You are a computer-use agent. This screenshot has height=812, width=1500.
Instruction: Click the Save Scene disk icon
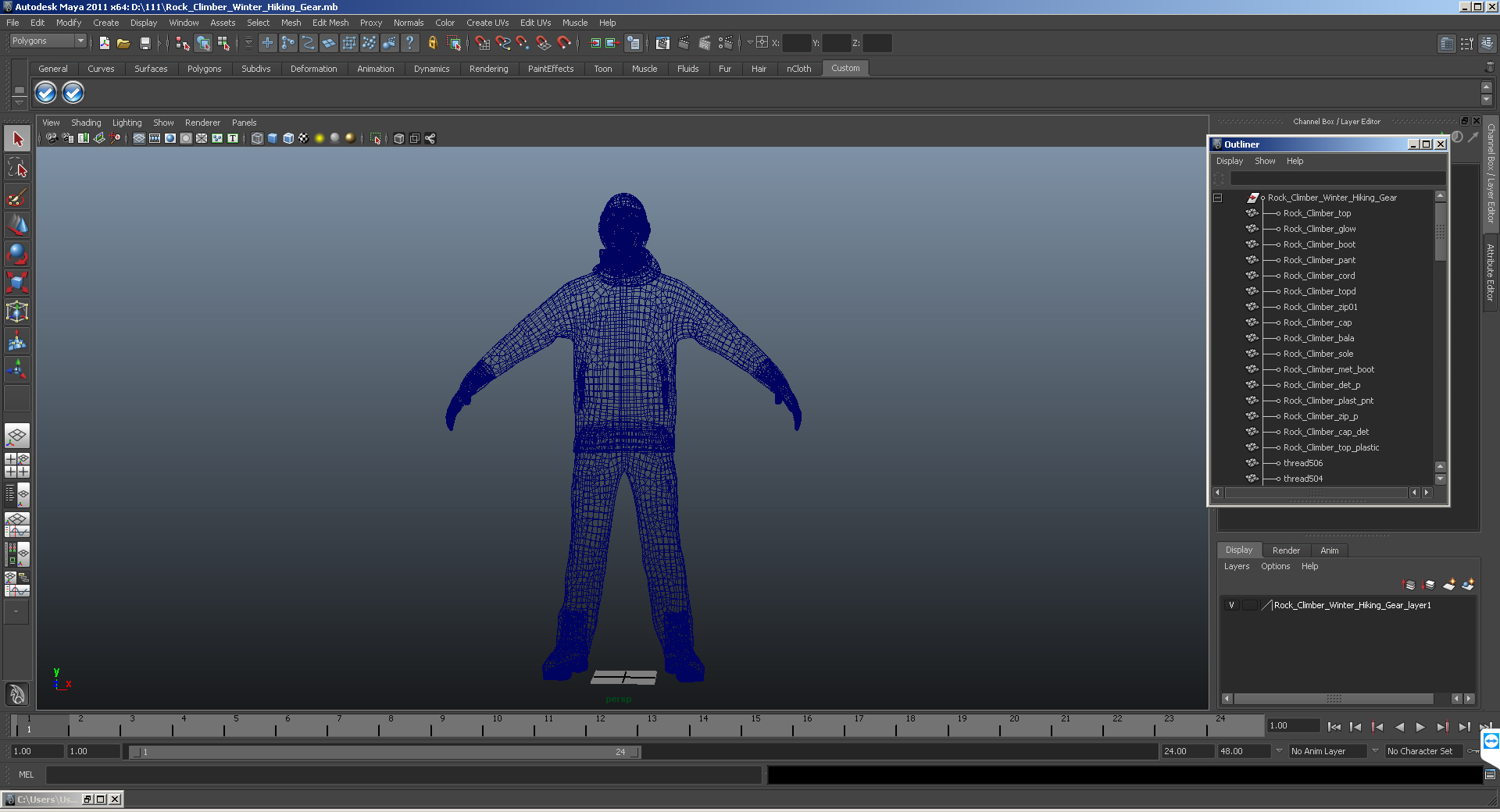[145, 43]
